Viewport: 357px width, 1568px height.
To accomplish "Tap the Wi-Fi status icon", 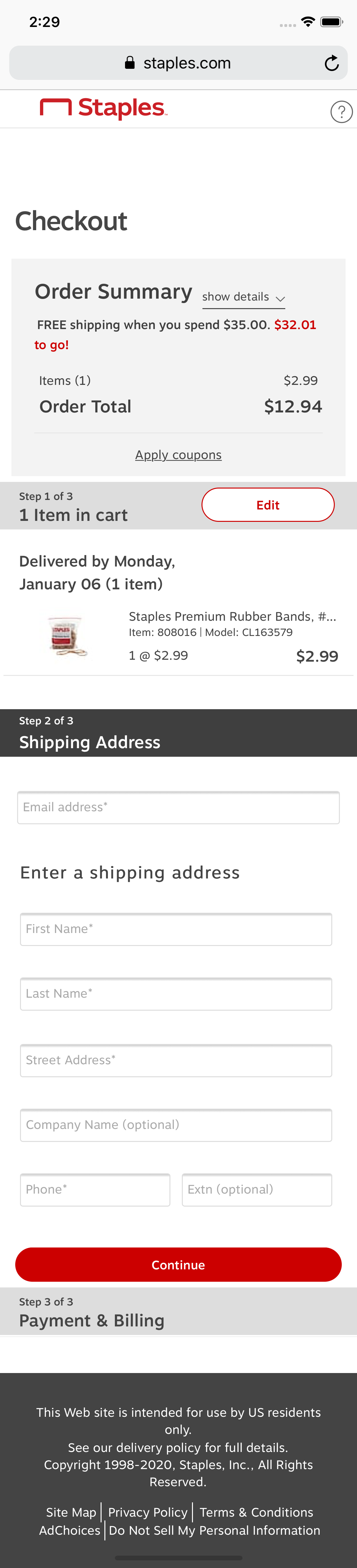I will pos(307,21).
